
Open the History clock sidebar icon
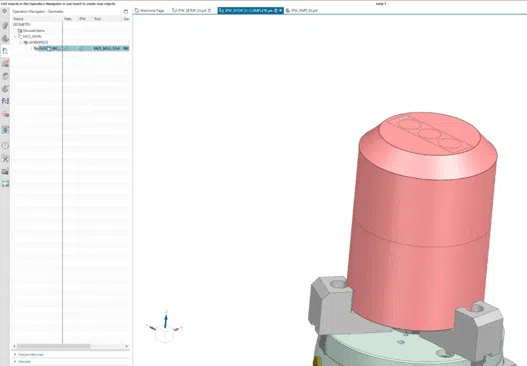(5, 146)
